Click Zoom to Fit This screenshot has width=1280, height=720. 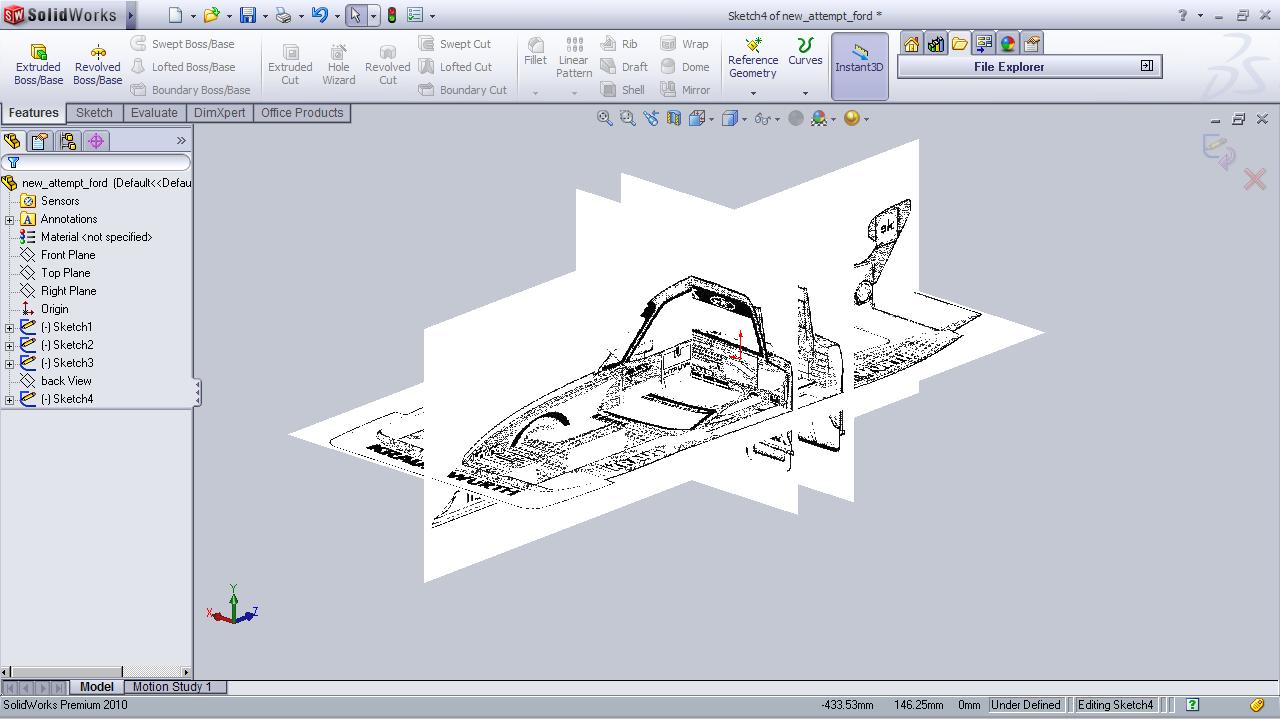[604, 118]
